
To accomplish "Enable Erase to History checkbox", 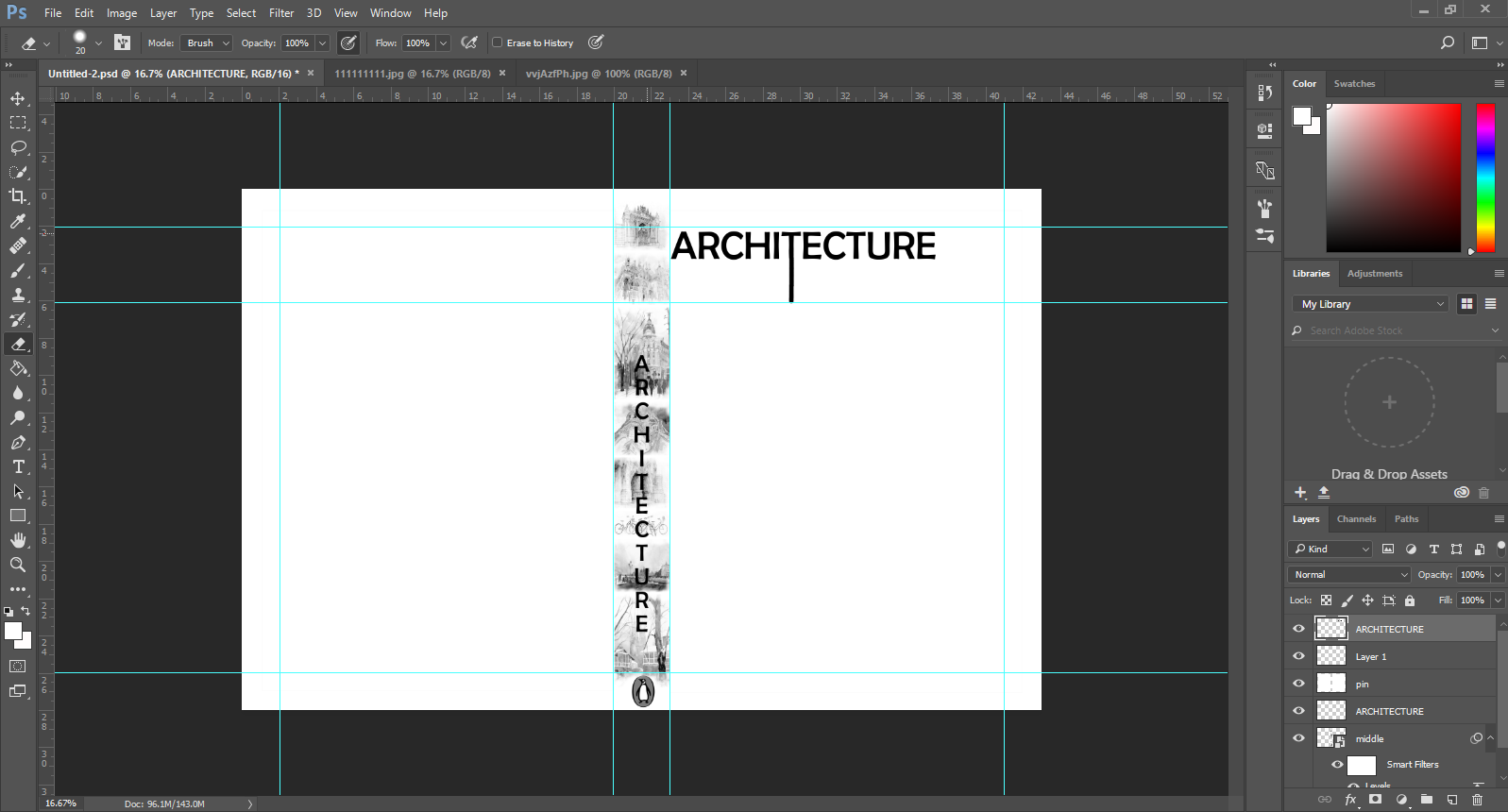I will pyautogui.click(x=498, y=42).
